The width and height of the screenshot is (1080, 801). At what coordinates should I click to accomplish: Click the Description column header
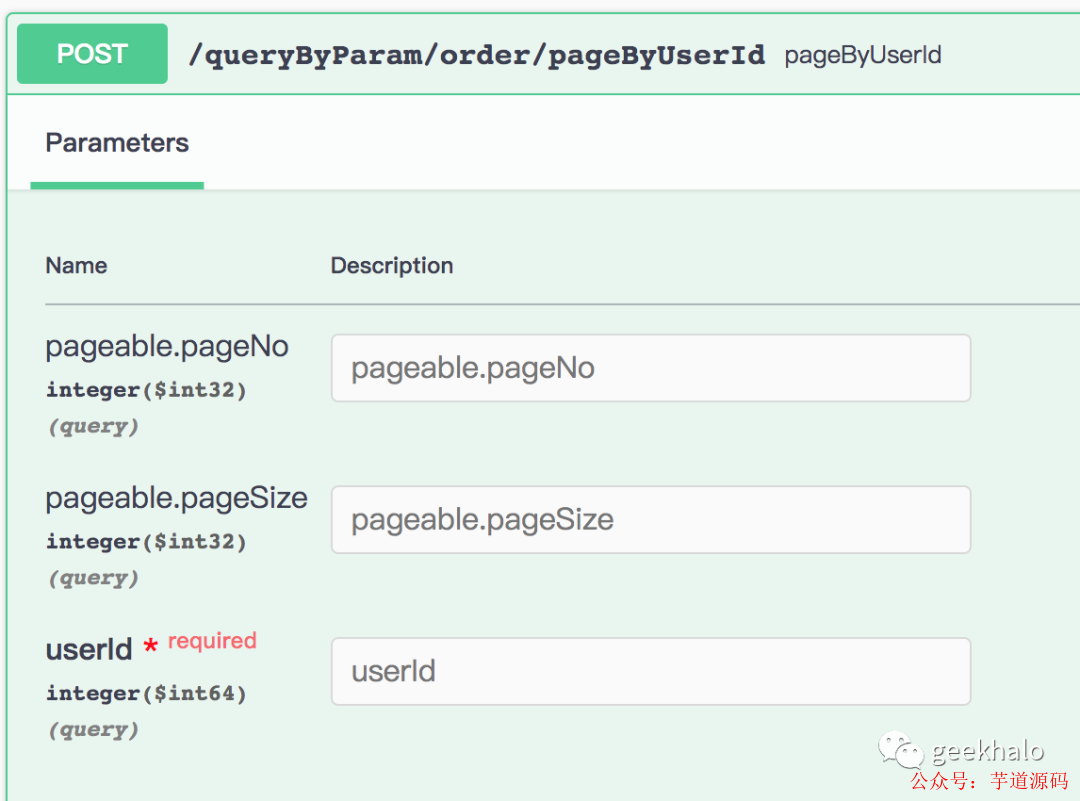392,266
